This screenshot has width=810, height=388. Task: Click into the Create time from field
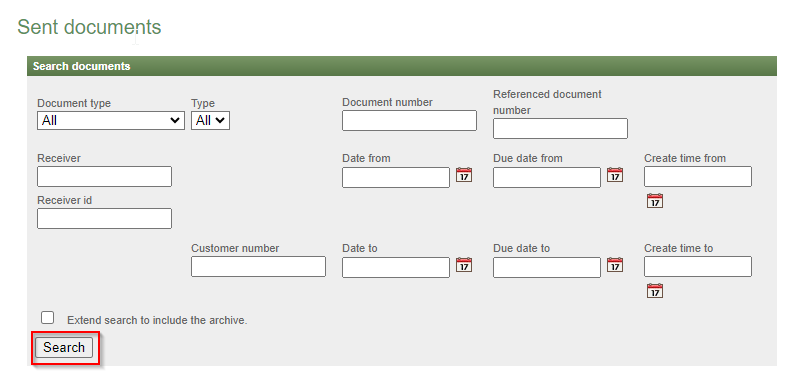(x=698, y=177)
